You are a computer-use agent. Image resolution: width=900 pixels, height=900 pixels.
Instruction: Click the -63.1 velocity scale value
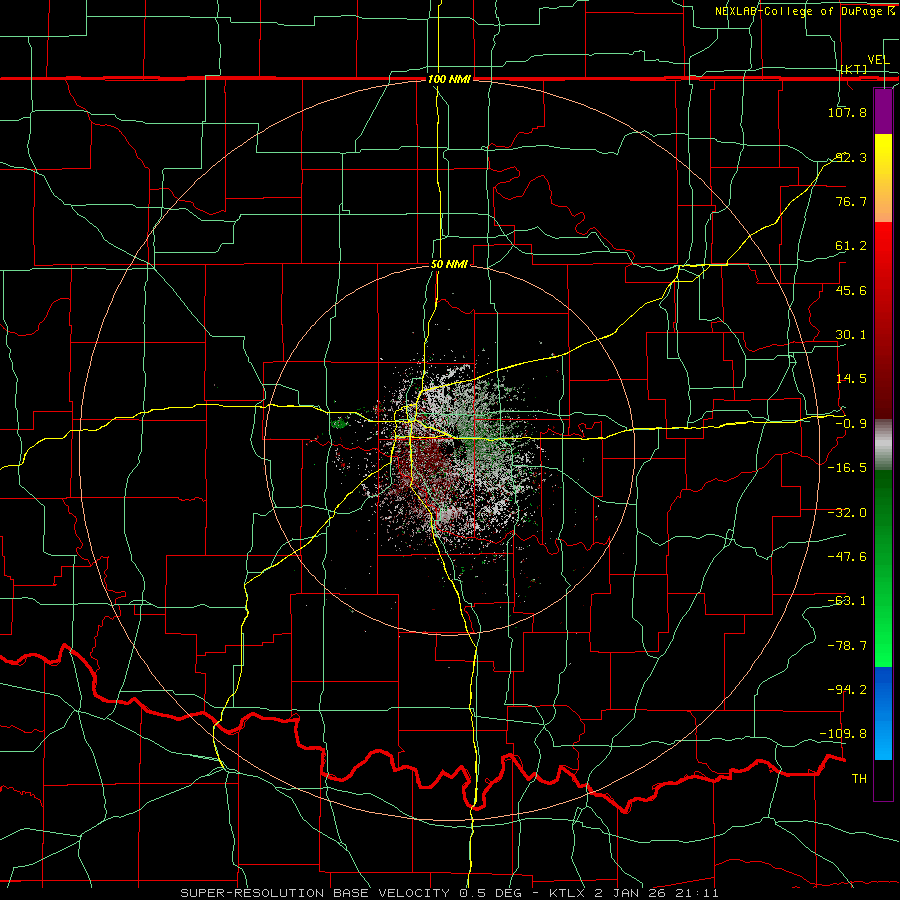click(847, 601)
